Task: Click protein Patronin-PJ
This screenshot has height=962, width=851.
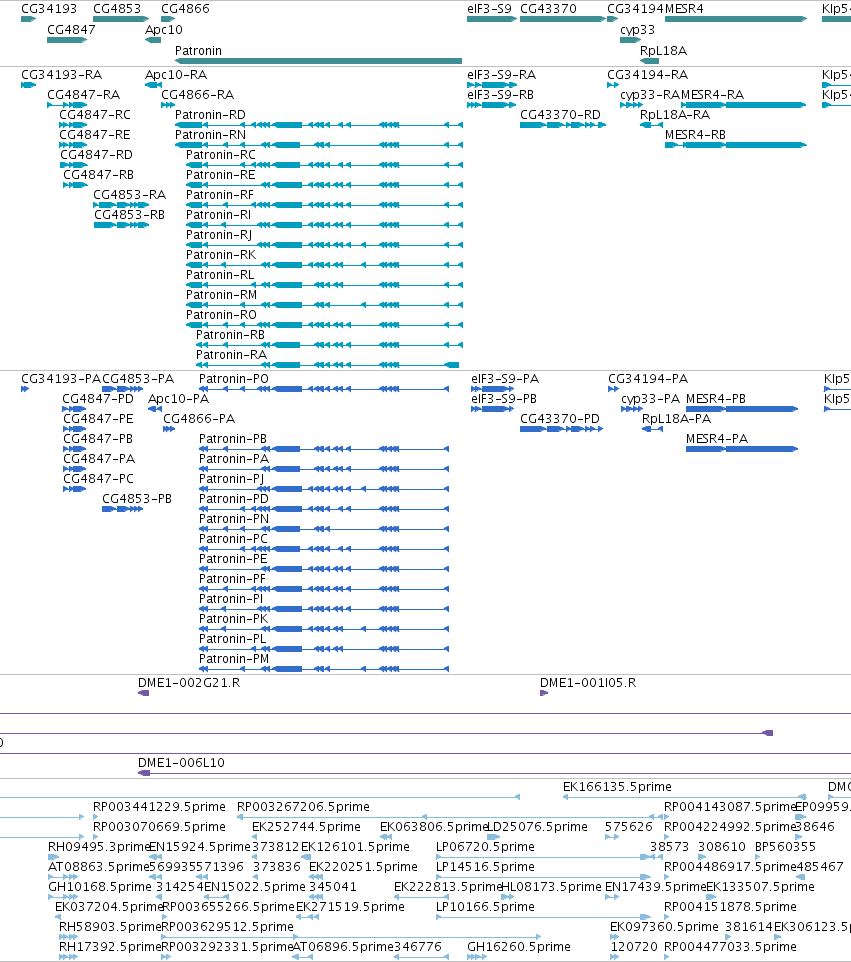Action: pyautogui.click(x=324, y=489)
